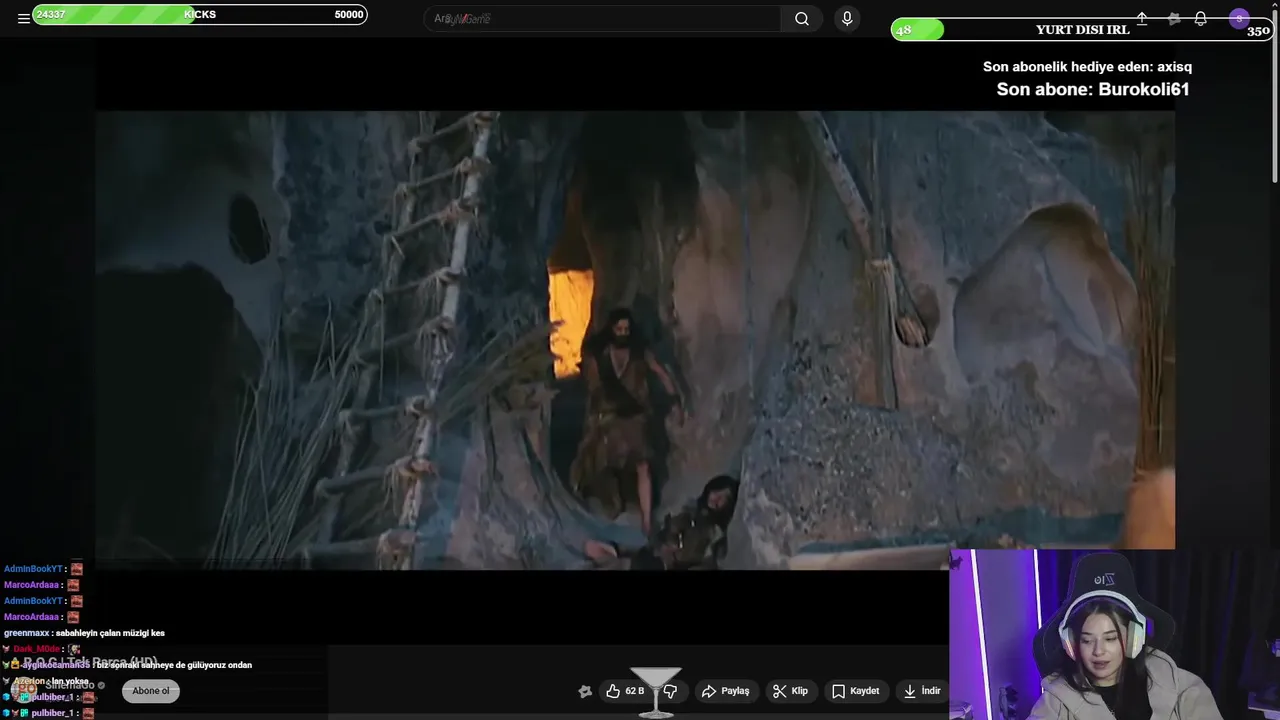This screenshot has width=1280, height=720.
Task: Focus the YouTube search box
Action: pos(603,18)
